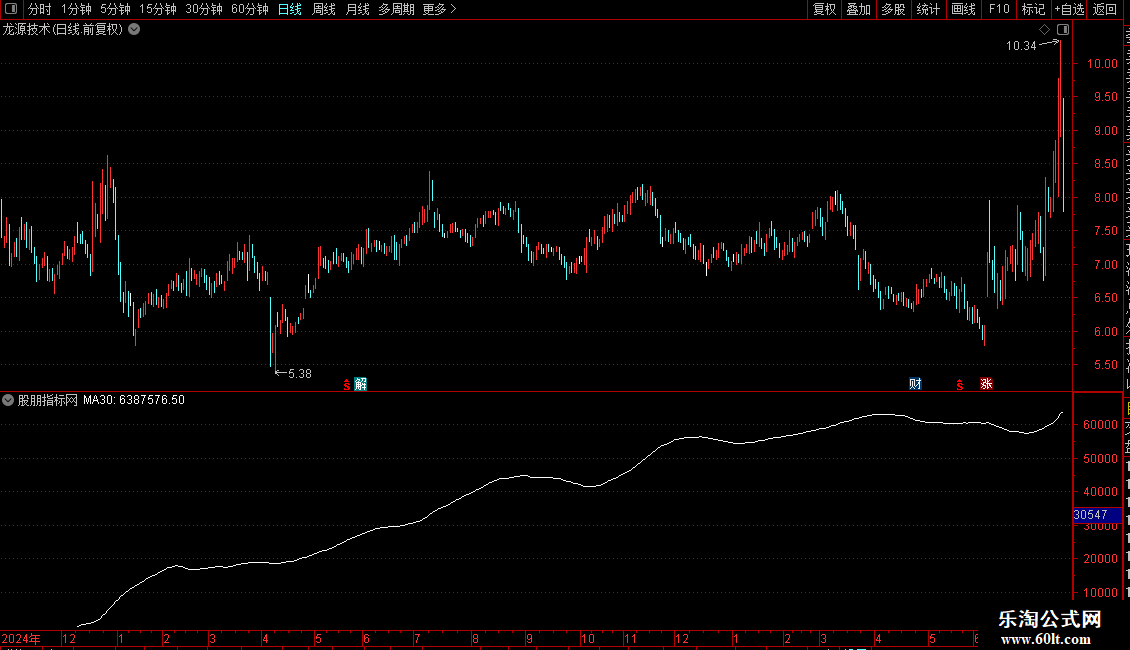Activate the 画线 drawing tool
This screenshot has height=650, width=1130.
click(x=964, y=9)
